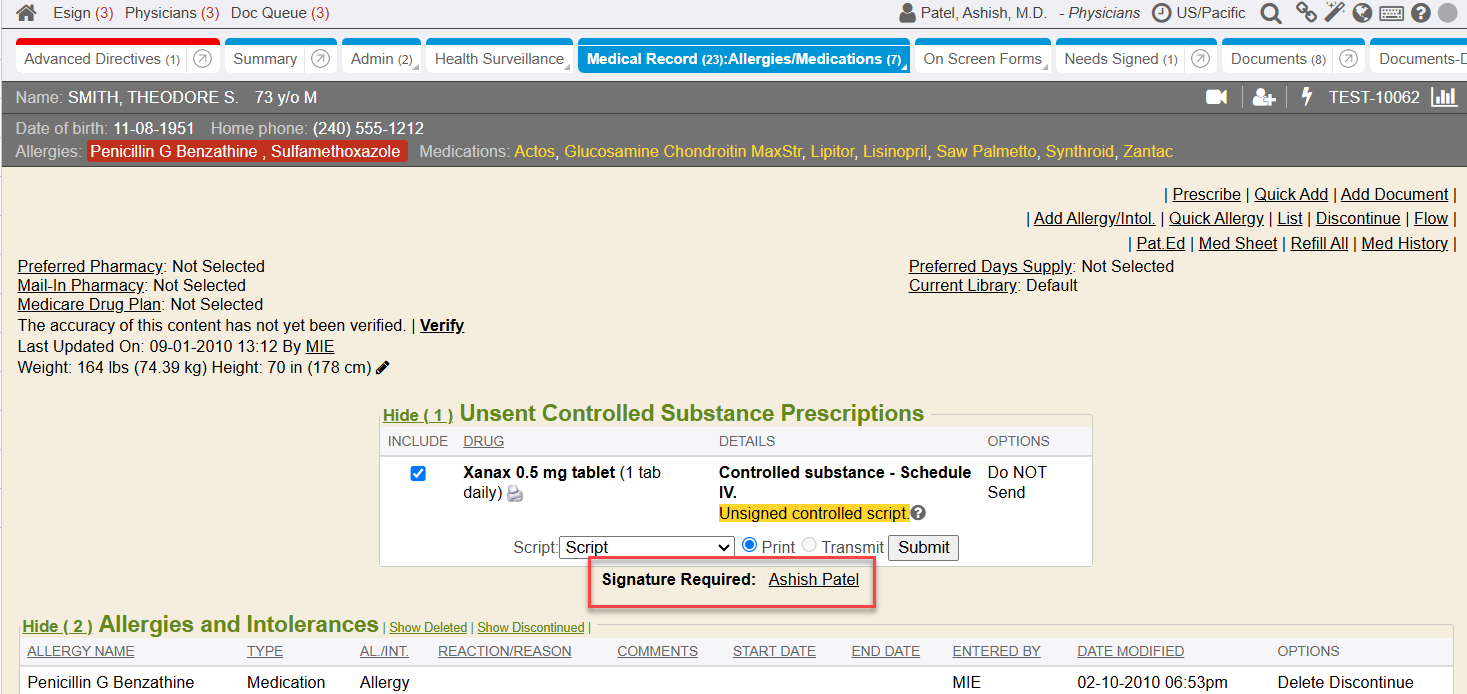
Task: Click the Prescribe link
Action: tap(1206, 194)
